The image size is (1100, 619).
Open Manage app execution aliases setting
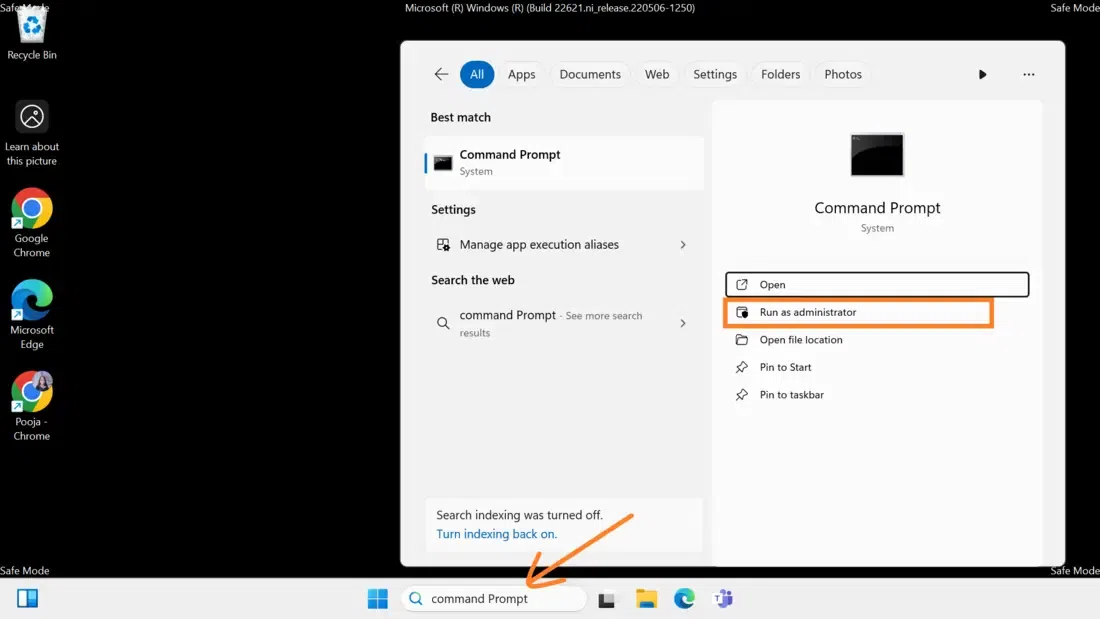(x=564, y=244)
